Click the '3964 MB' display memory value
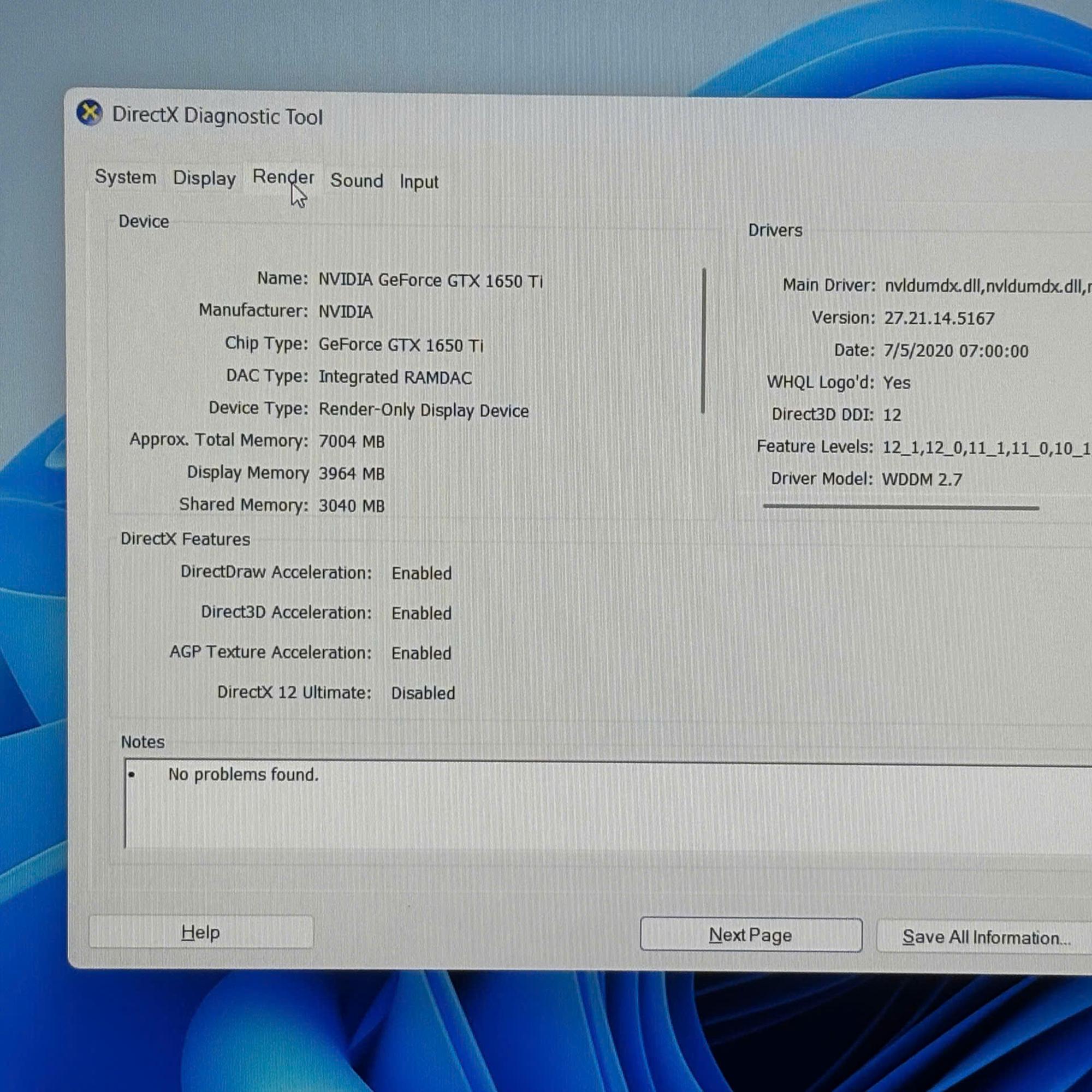This screenshot has height=1092, width=1092. click(x=352, y=473)
